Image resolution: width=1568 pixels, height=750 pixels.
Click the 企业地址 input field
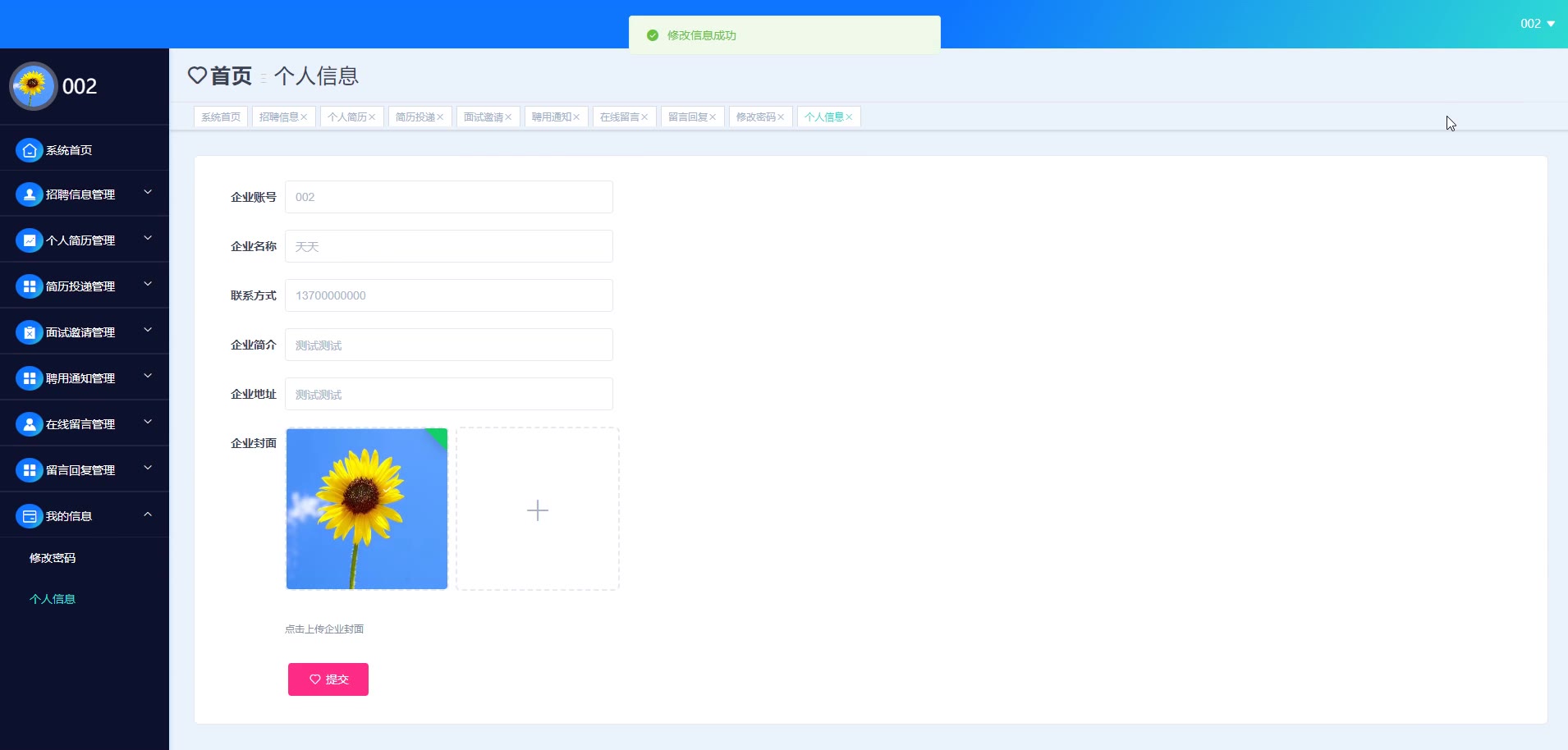[x=449, y=394]
